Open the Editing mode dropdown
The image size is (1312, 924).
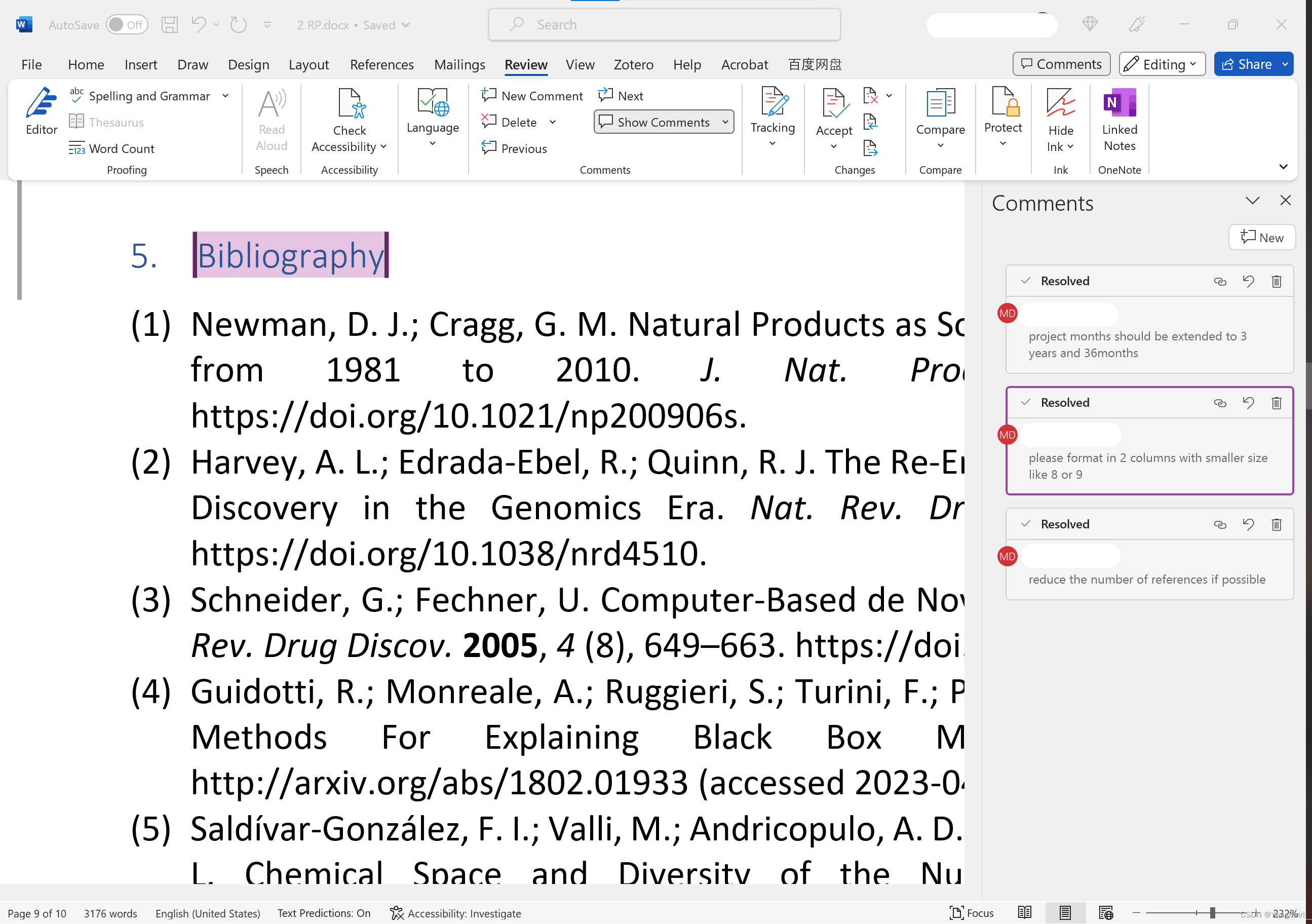(x=1162, y=64)
